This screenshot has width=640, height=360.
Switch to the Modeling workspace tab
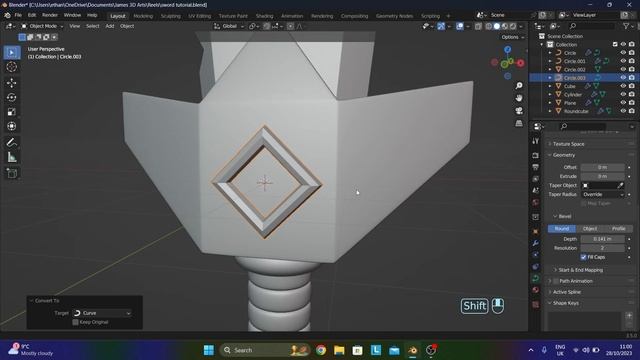143,16
